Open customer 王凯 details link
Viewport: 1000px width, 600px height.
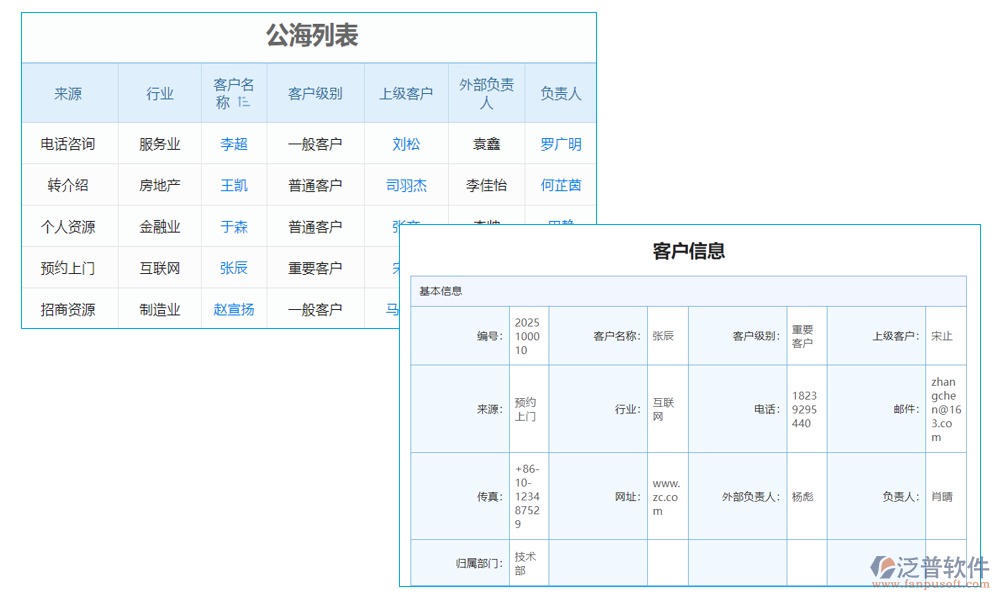[234, 184]
